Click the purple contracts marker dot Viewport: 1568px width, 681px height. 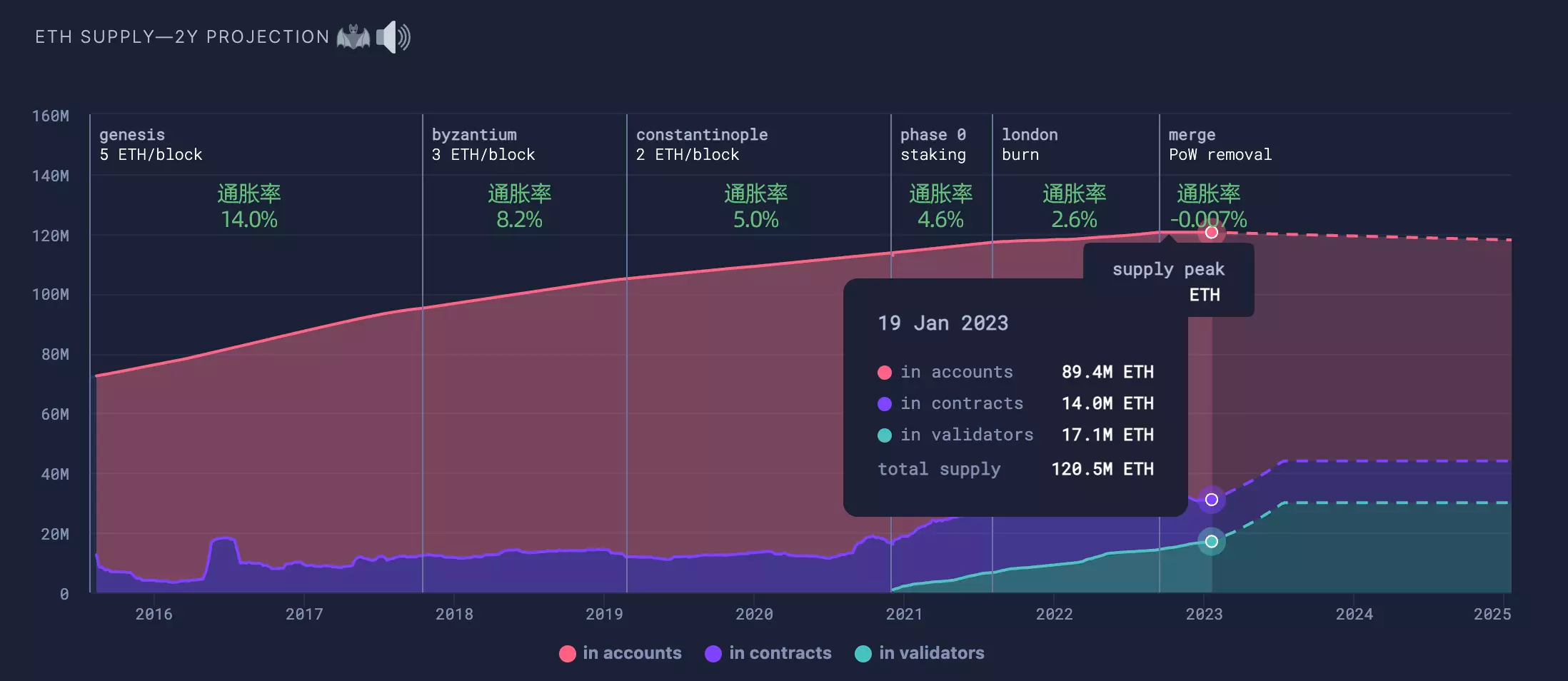point(1211,500)
